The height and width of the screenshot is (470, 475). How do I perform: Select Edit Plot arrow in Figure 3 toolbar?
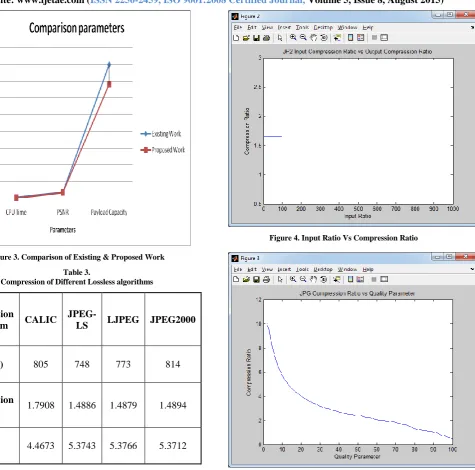(280, 279)
